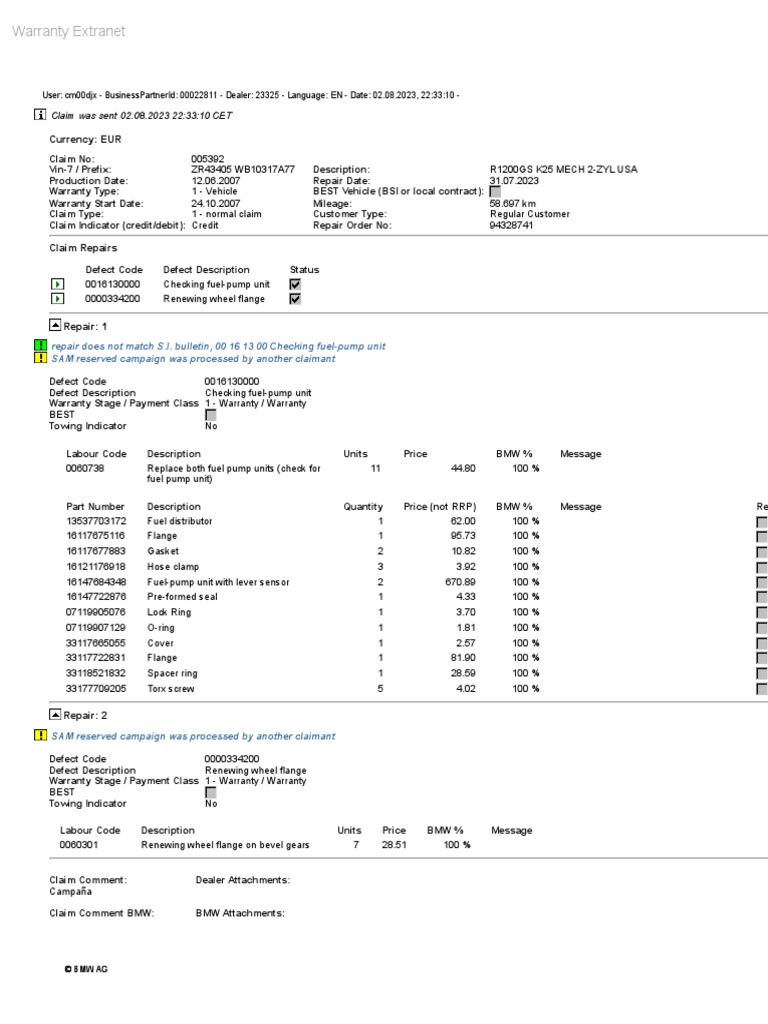768x1024 pixels.
Task: Toggle status checkbox for Checking fuel-pump unit
Action: tap(295, 284)
